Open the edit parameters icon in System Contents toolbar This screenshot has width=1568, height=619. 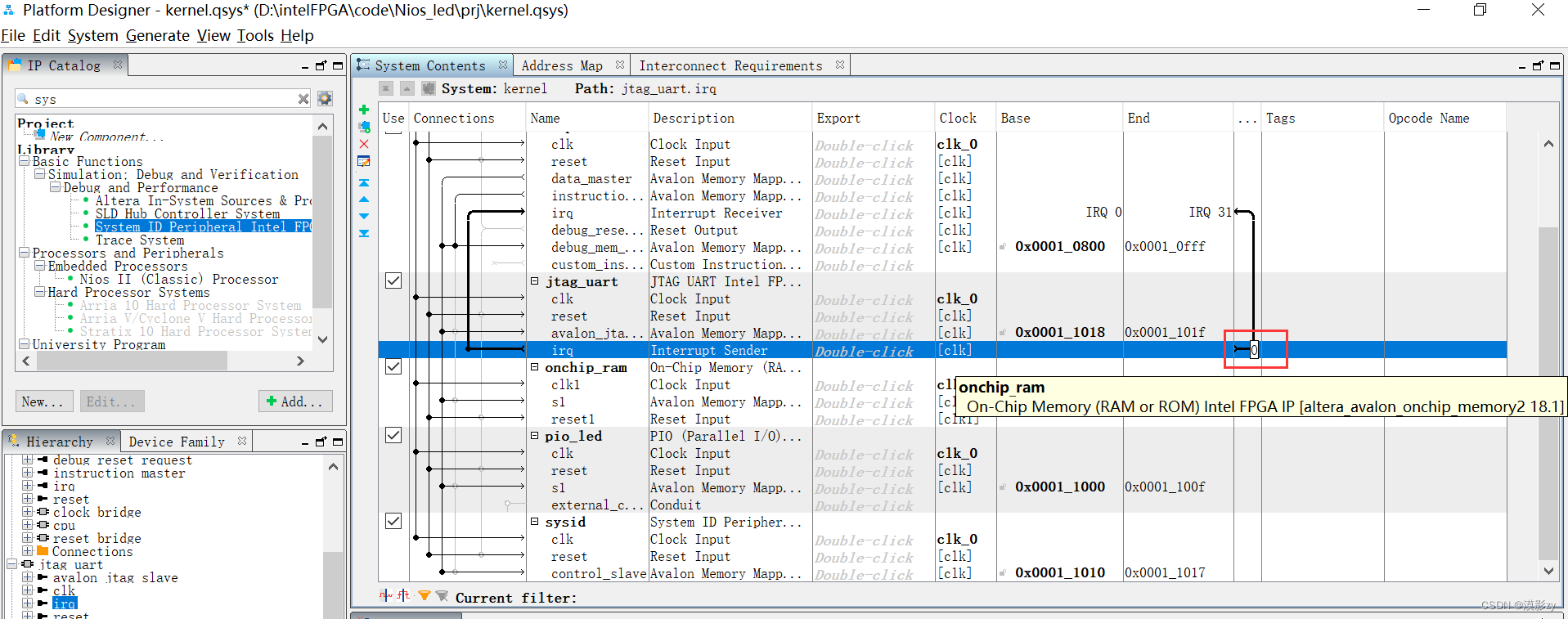[x=364, y=162]
